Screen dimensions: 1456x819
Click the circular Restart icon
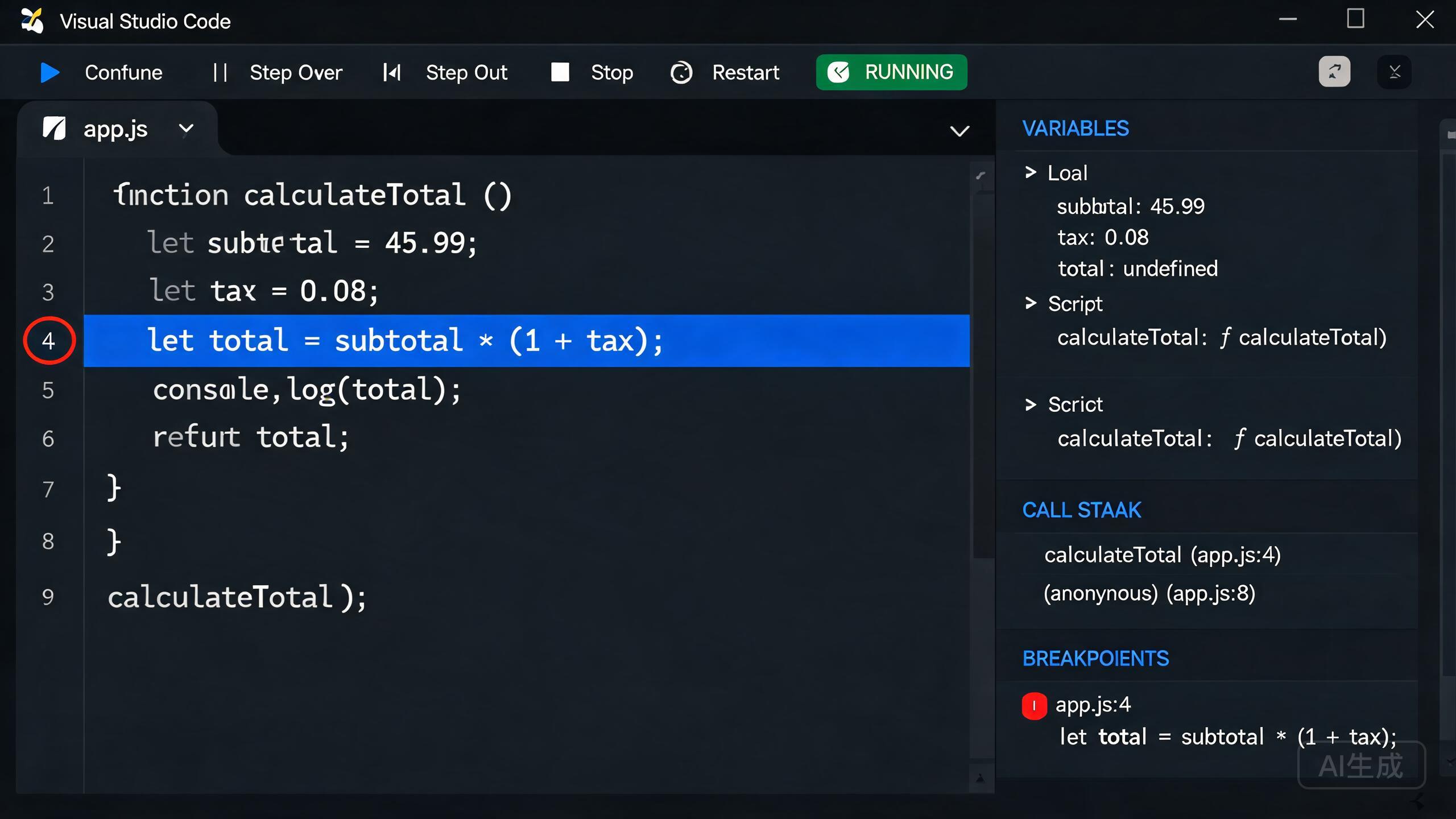[x=681, y=72]
